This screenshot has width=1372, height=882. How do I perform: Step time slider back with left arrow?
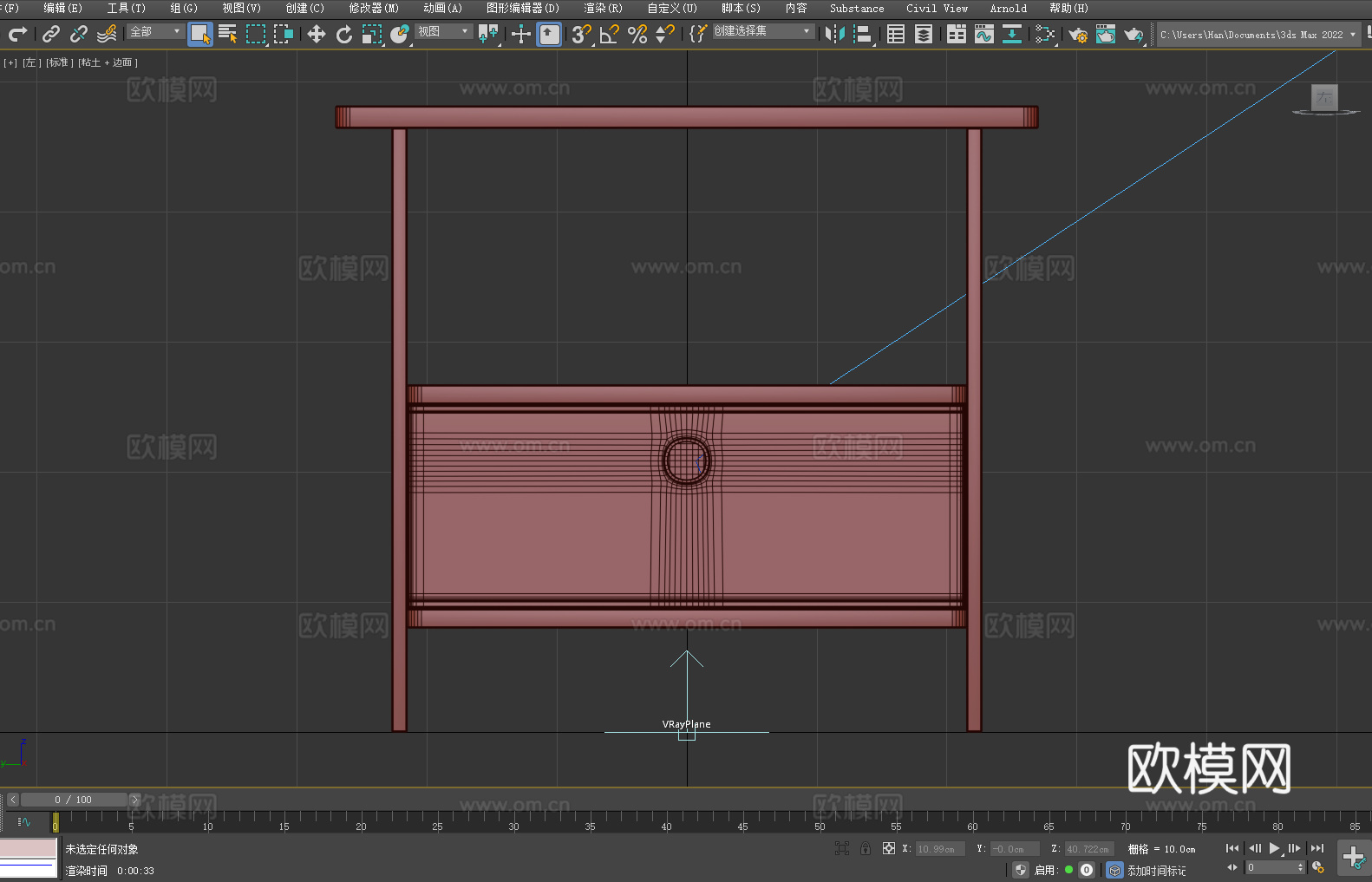tap(12, 800)
